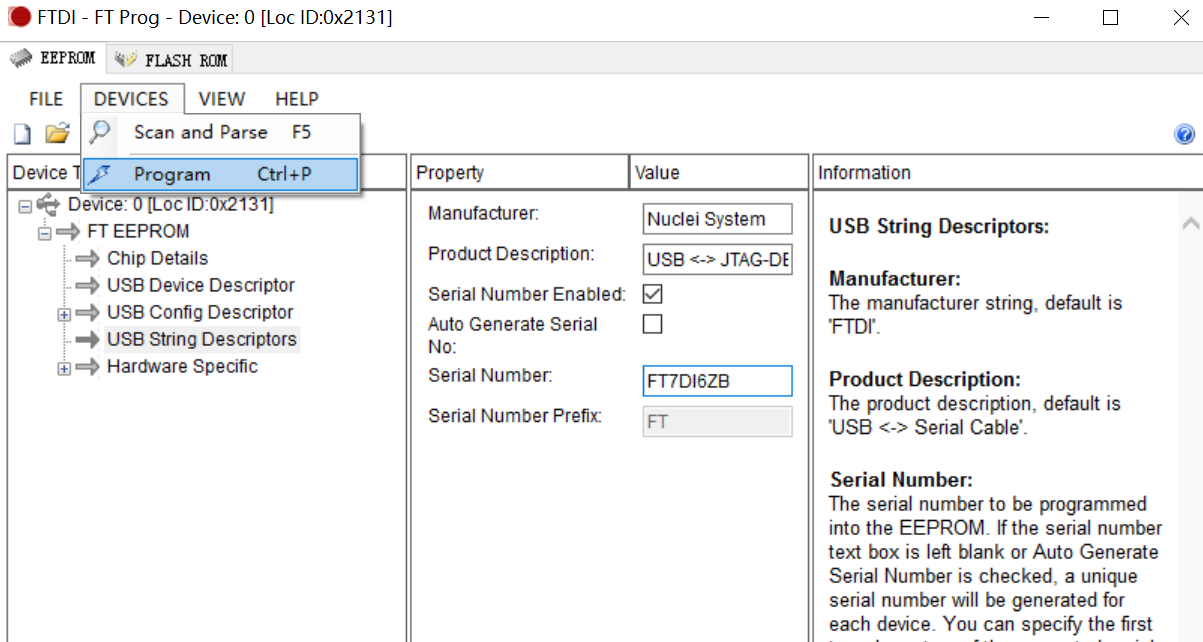Choose Scan and Parse from Devices menu
This screenshot has width=1203, height=642.
[x=220, y=132]
